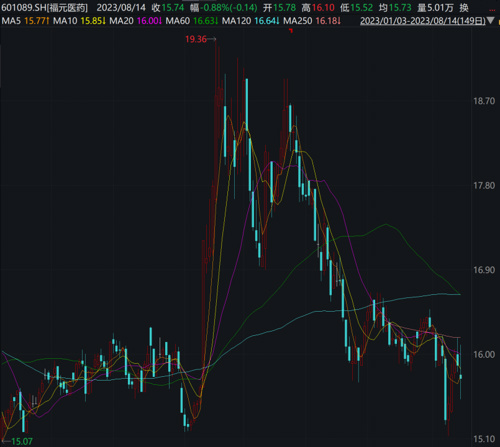Click the 16.00 price axis label
This screenshot has height=447, width=500.
pos(484,354)
